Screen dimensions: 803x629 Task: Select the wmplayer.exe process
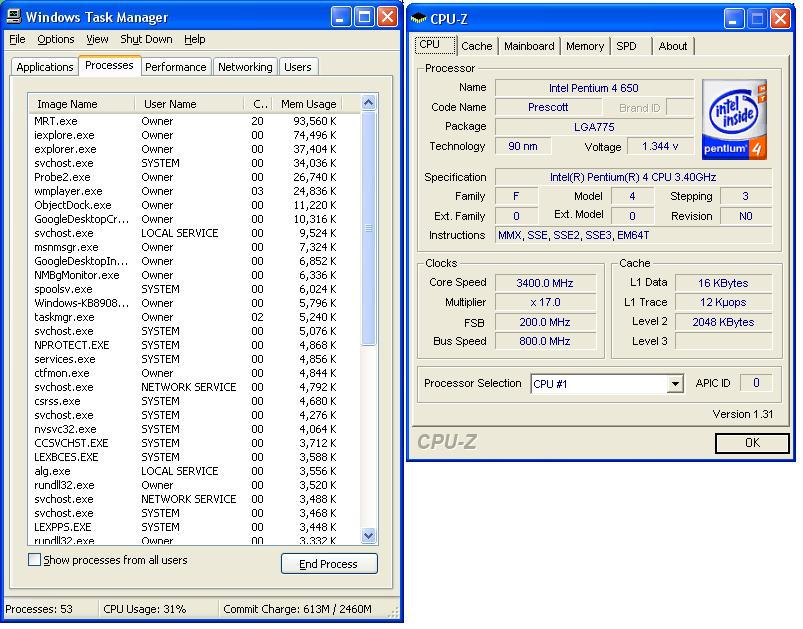[x=186, y=191]
